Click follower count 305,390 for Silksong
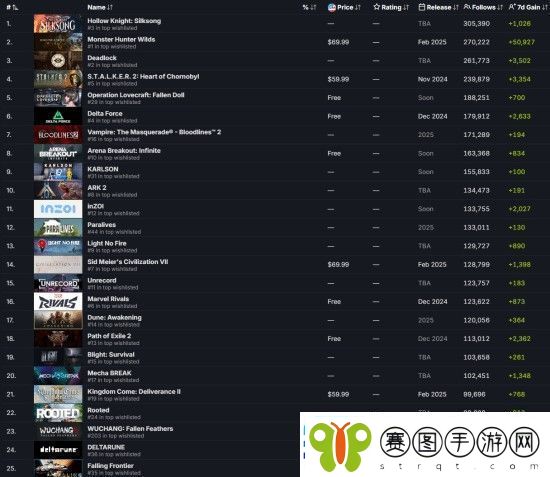Viewport: 550px width, 477px height. tap(476, 23)
